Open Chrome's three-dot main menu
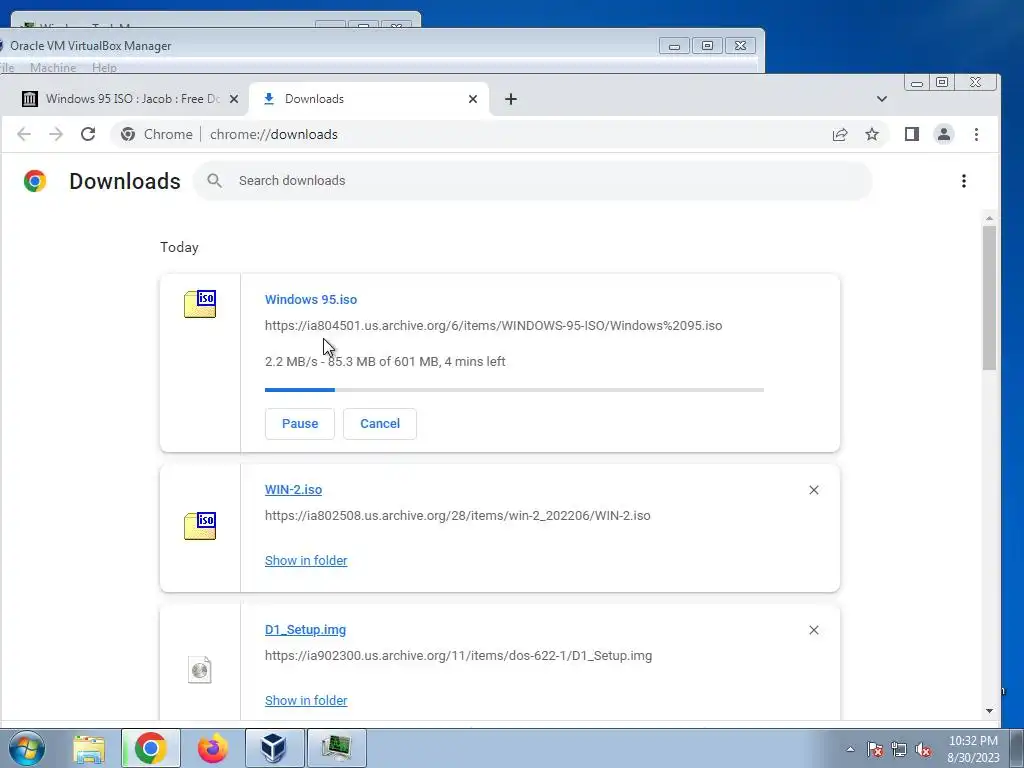 976,135
